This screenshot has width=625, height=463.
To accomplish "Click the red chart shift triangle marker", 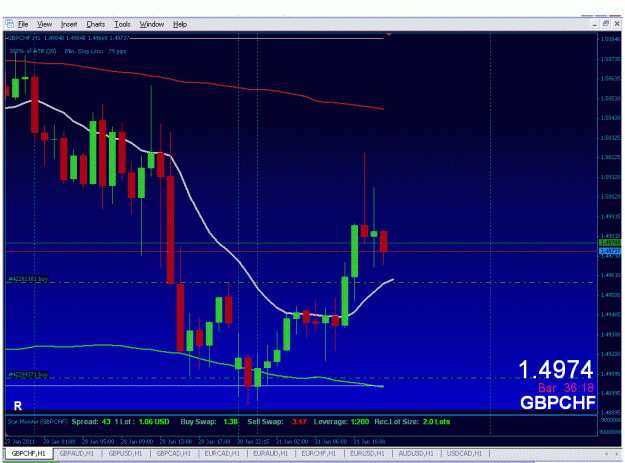I will click(x=389, y=35).
